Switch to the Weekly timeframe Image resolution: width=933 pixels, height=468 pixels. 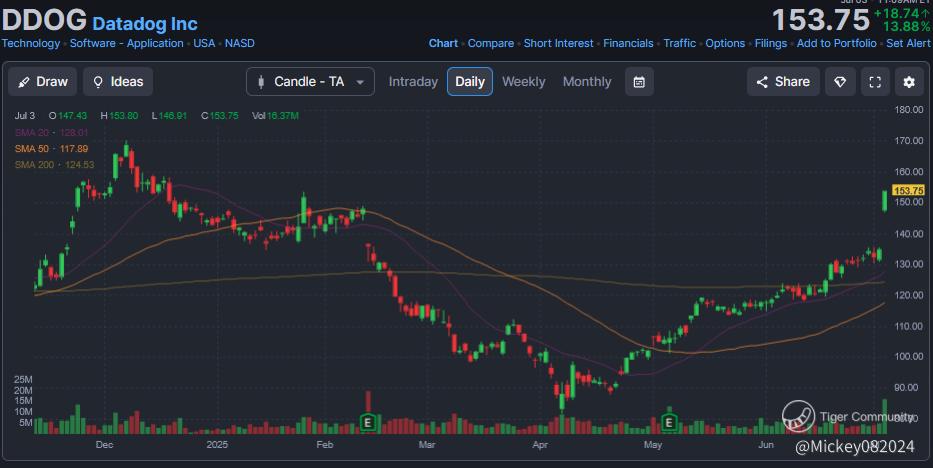(524, 81)
